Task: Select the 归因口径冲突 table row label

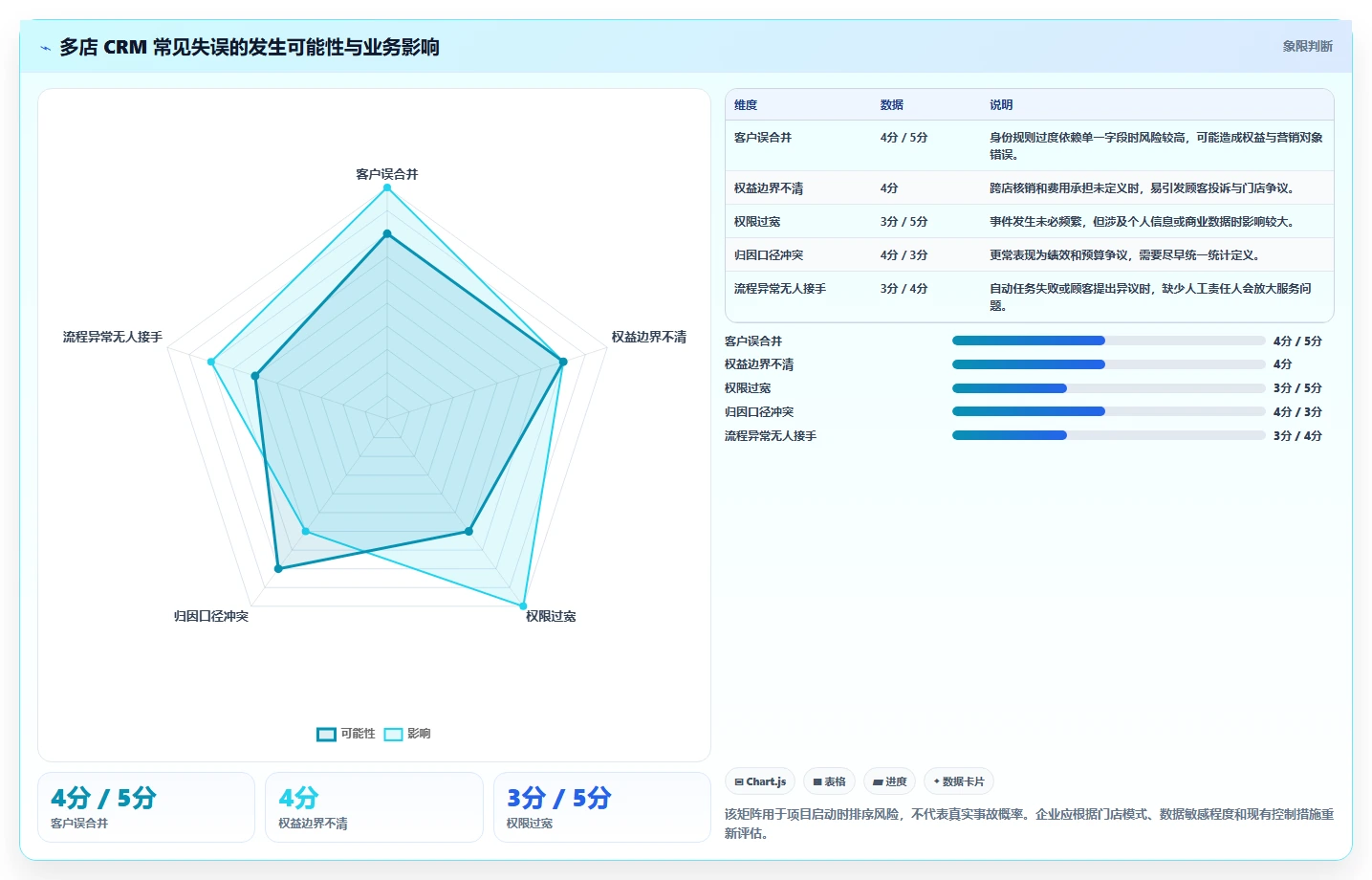Action: 769,255
